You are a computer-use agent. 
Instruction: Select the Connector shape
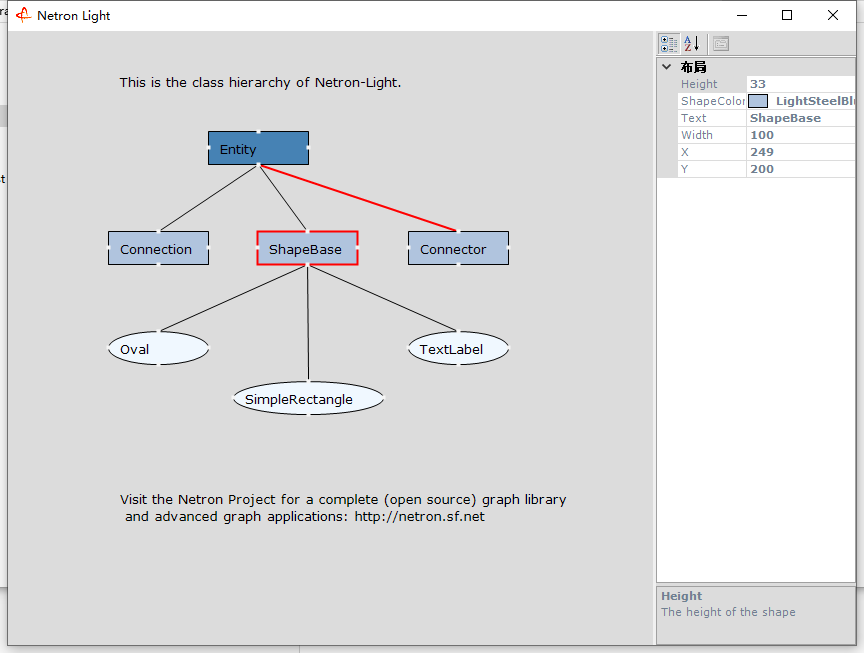pyautogui.click(x=458, y=249)
